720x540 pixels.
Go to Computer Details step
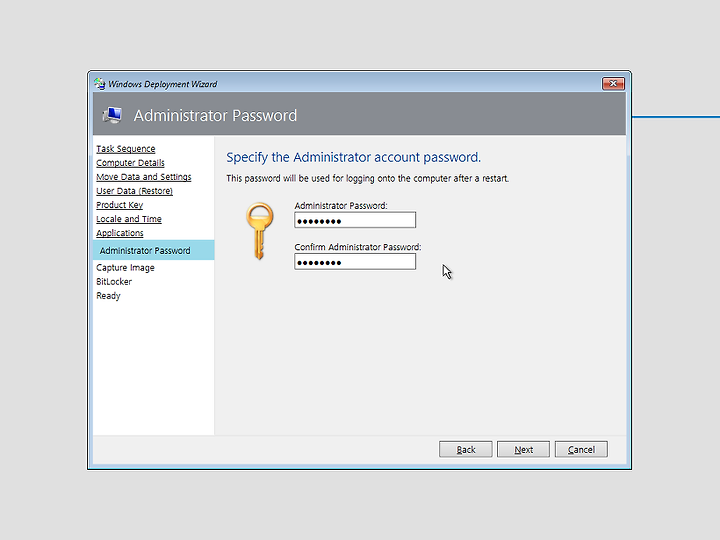(130, 163)
